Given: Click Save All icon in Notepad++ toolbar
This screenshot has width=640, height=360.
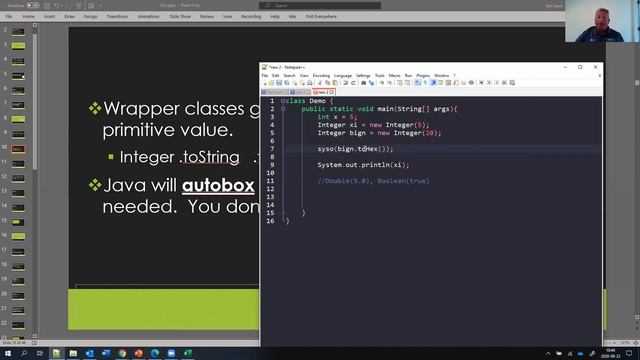Looking at the screenshot, I should (287, 83).
